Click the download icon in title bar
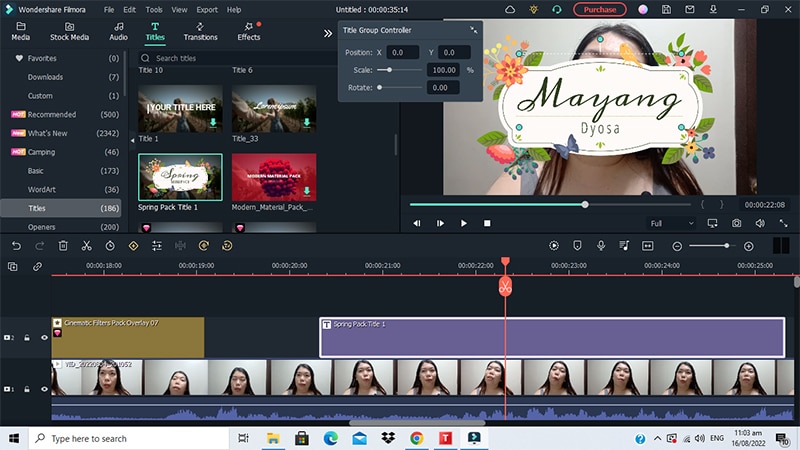 click(x=713, y=9)
